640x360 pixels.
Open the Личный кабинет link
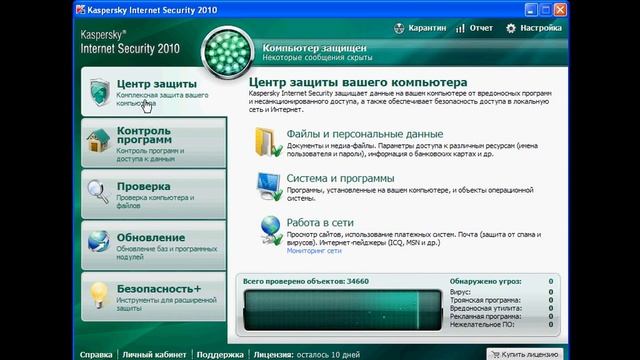point(154,355)
